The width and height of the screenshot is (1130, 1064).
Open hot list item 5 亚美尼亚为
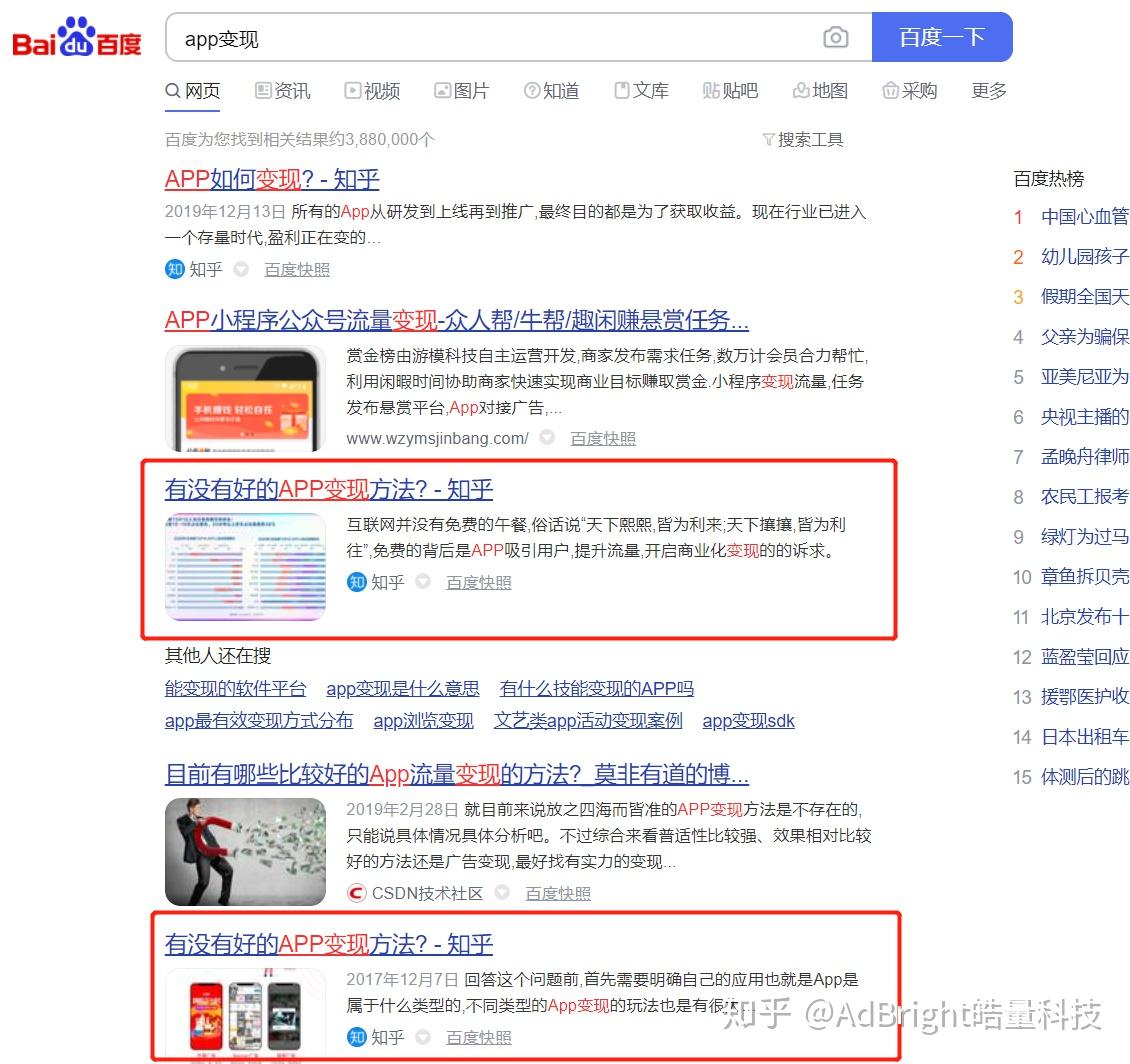[x=1085, y=376]
